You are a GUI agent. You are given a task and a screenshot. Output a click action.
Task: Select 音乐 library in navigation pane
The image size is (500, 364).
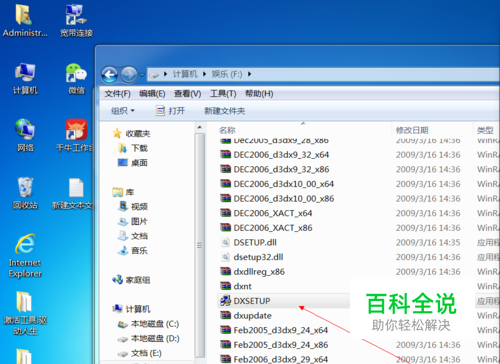(x=133, y=251)
